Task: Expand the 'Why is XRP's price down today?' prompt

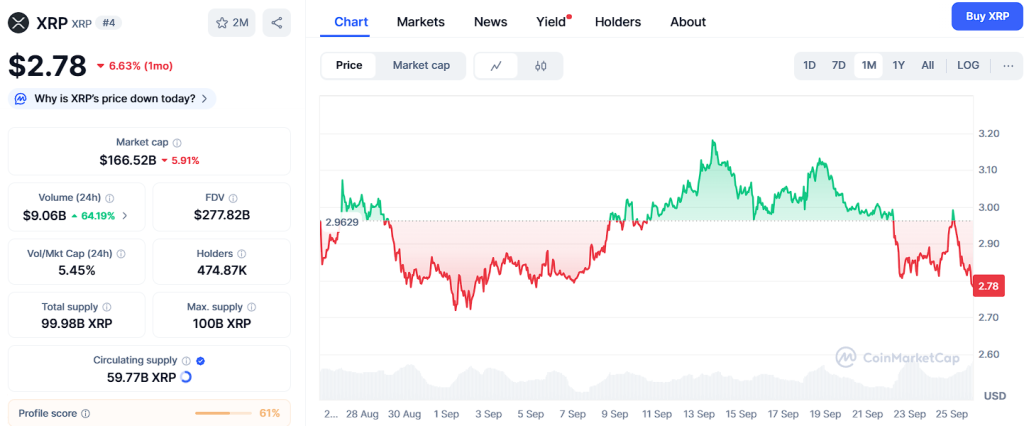Action: 112,98
